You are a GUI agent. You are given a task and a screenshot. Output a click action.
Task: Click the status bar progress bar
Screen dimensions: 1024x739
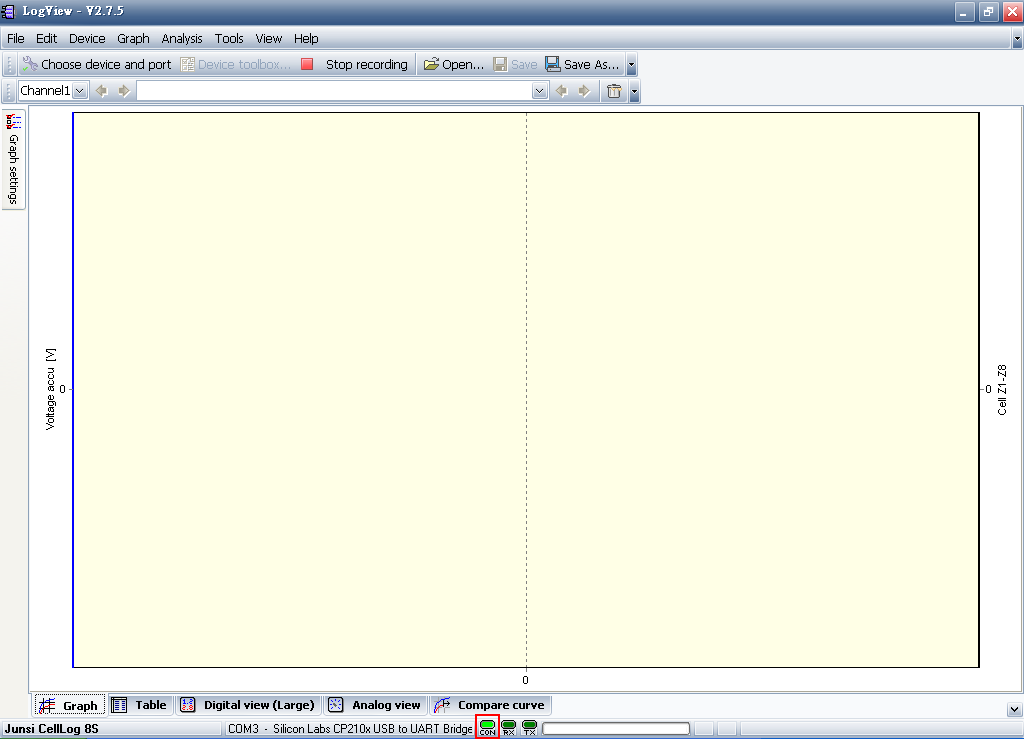[616, 729]
